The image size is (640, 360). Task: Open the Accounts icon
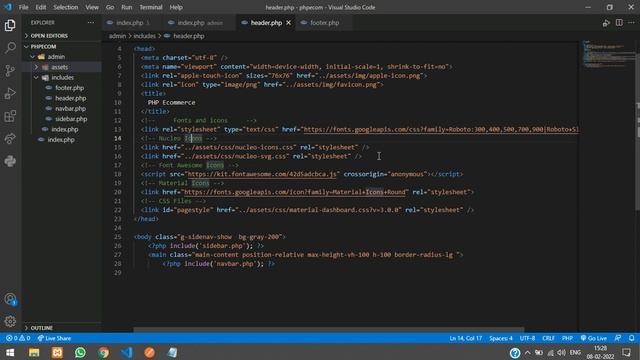click(x=10, y=299)
